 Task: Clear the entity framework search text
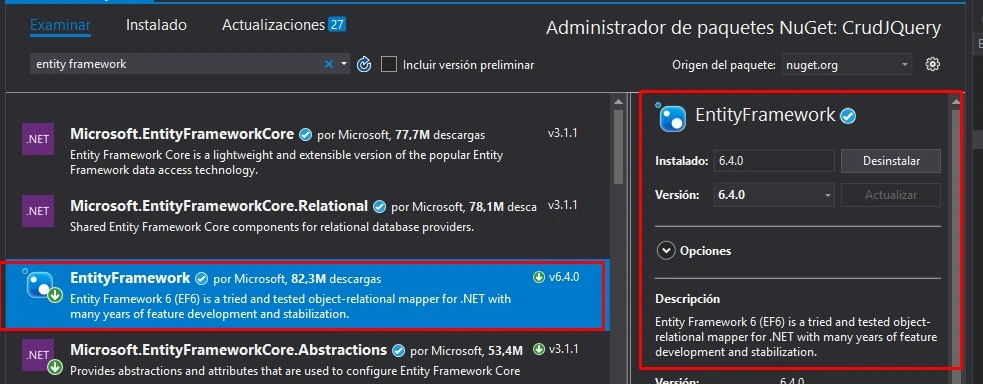[329, 64]
